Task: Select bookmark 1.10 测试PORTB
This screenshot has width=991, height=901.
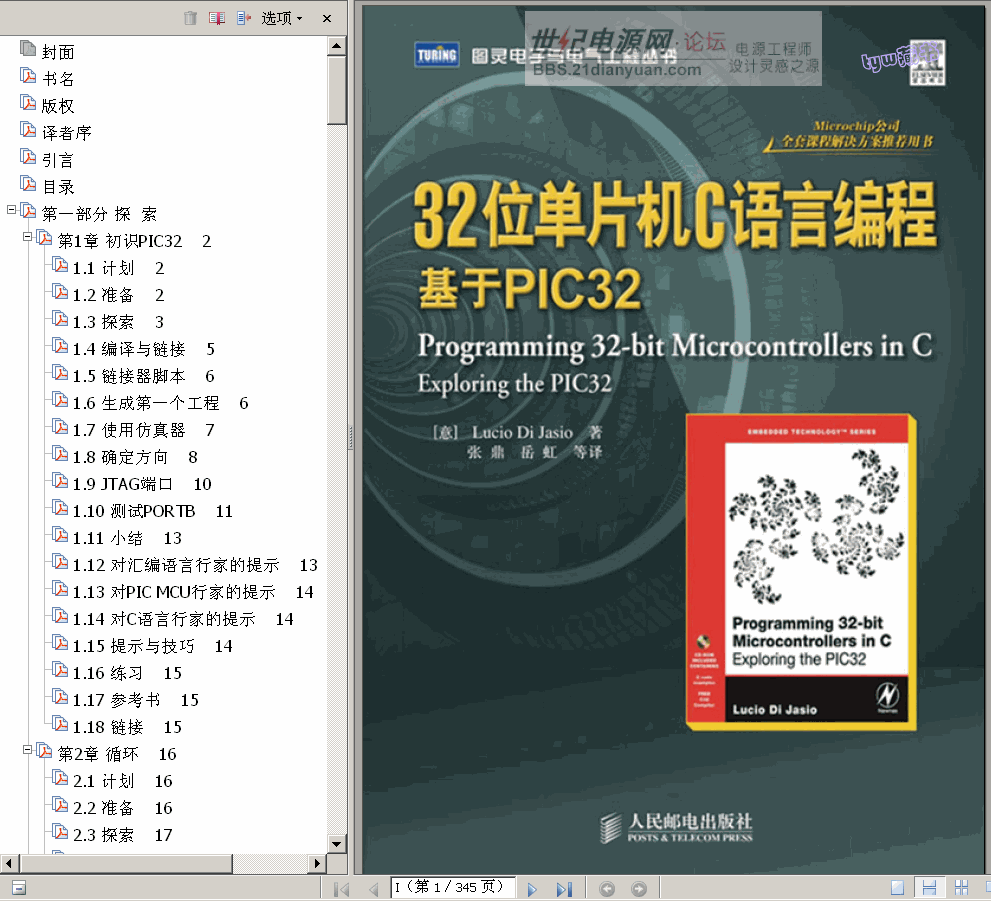Action: [x=153, y=511]
